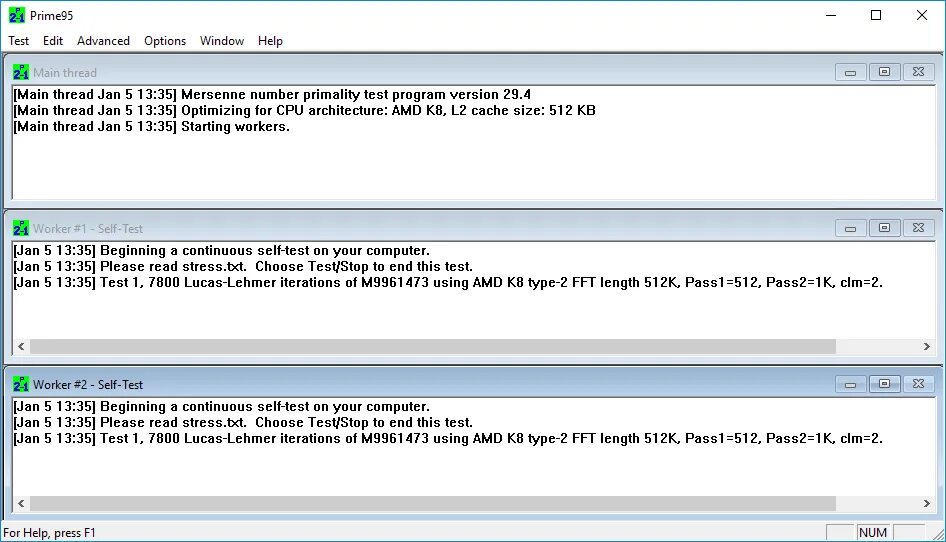Open the Window menu
Image resolution: width=946 pixels, height=542 pixels.
pyautogui.click(x=221, y=40)
